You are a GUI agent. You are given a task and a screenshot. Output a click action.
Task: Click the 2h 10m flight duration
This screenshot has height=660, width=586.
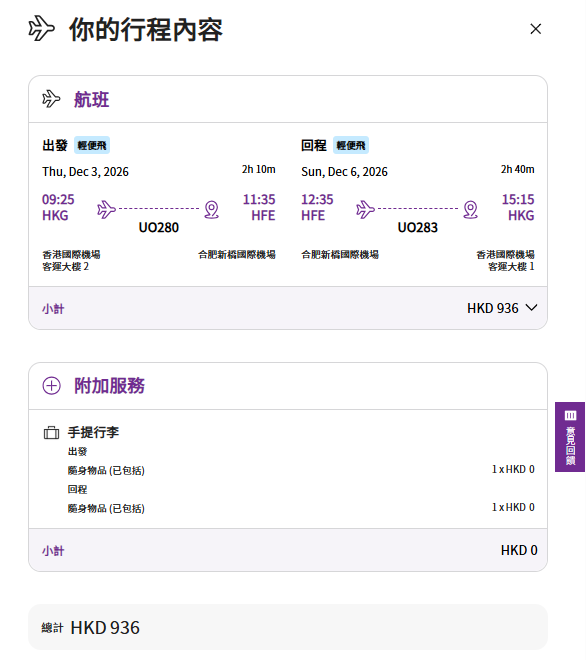coord(258,169)
